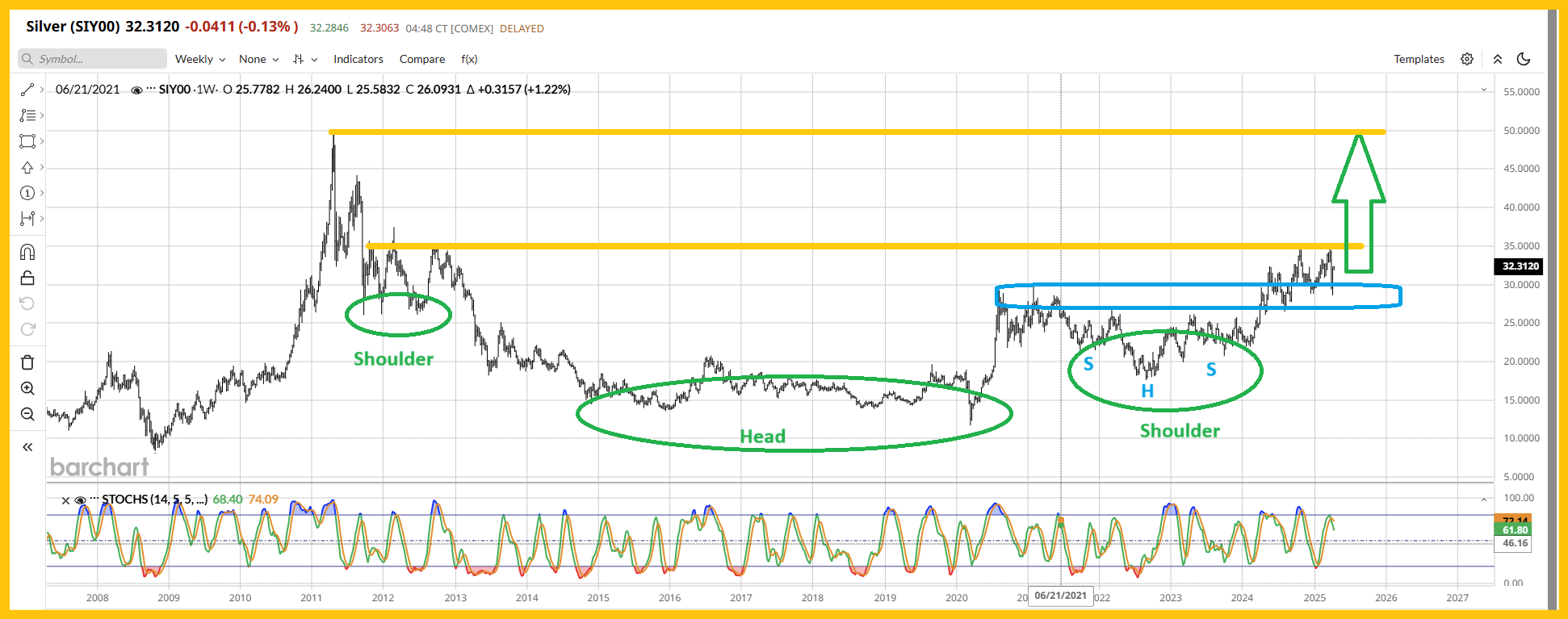Screen dimensions: 1568x619
Task: Expand the arrow marker tool flyout
Action: [x=42, y=167]
